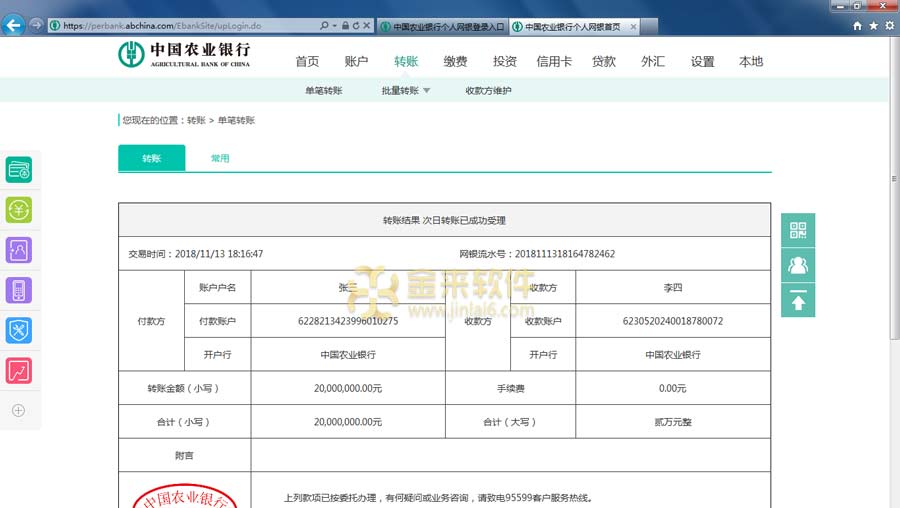The width and height of the screenshot is (900, 508).
Task: Click the browser forward arrow button
Action: point(36,25)
